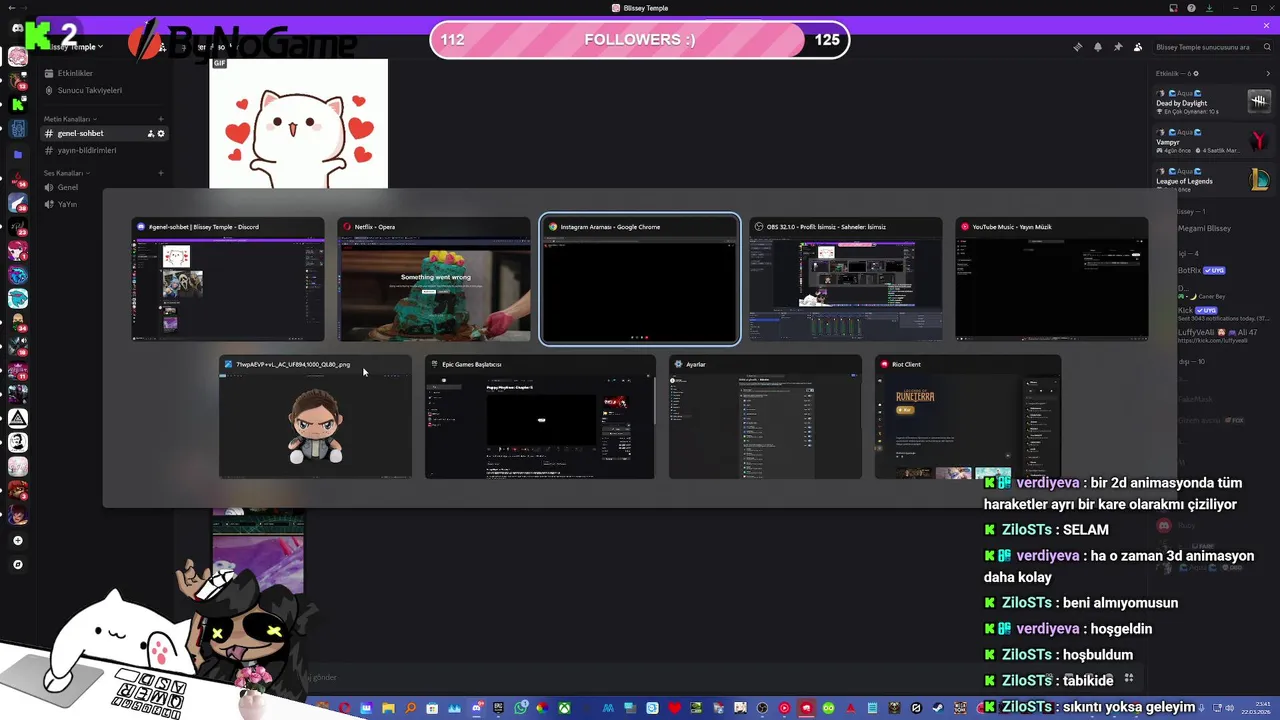Create a channel under Ses Kanalları
This screenshot has height=720, width=1280.
pyautogui.click(x=161, y=173)
